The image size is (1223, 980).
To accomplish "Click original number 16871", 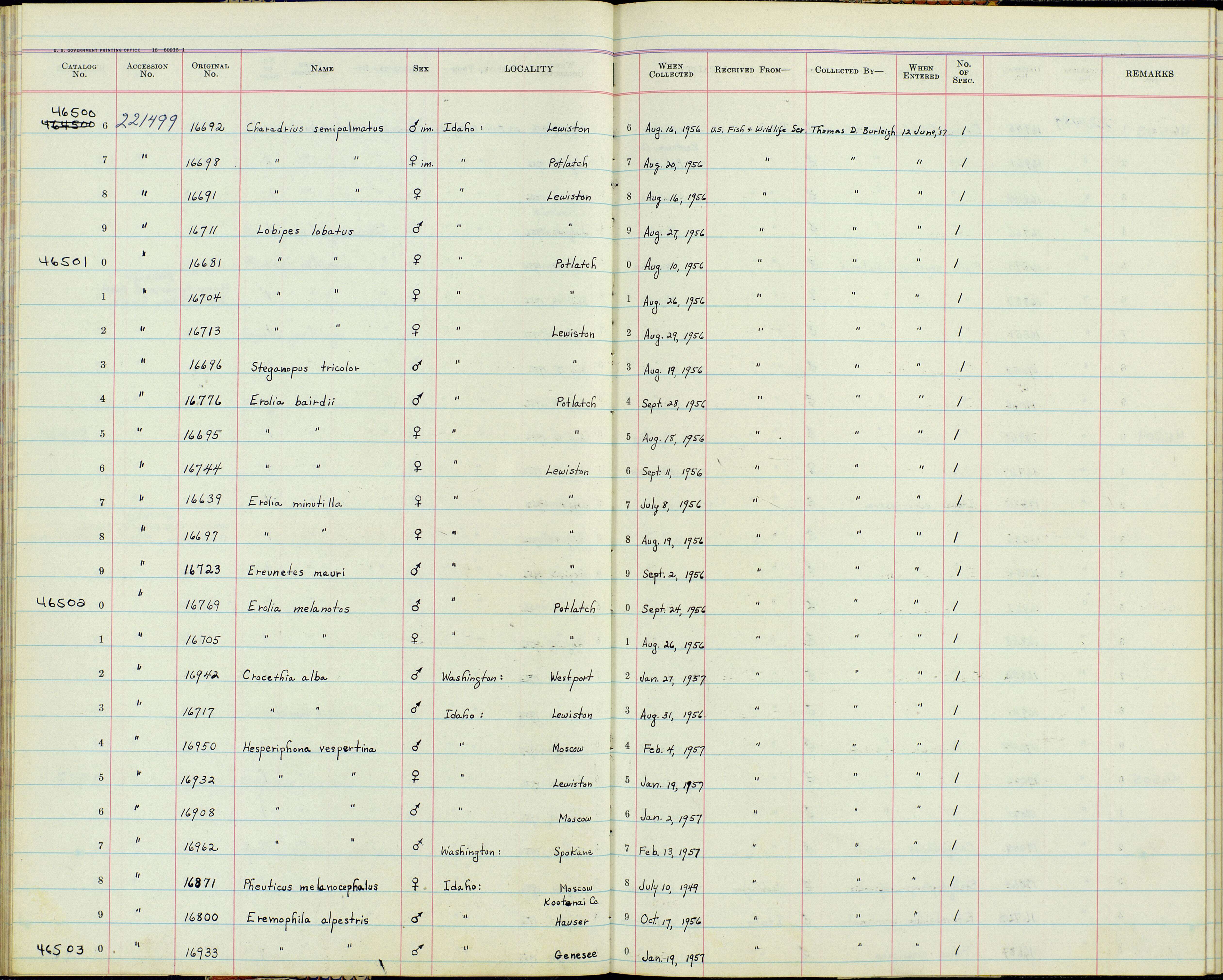I will [x=201, y=883].
